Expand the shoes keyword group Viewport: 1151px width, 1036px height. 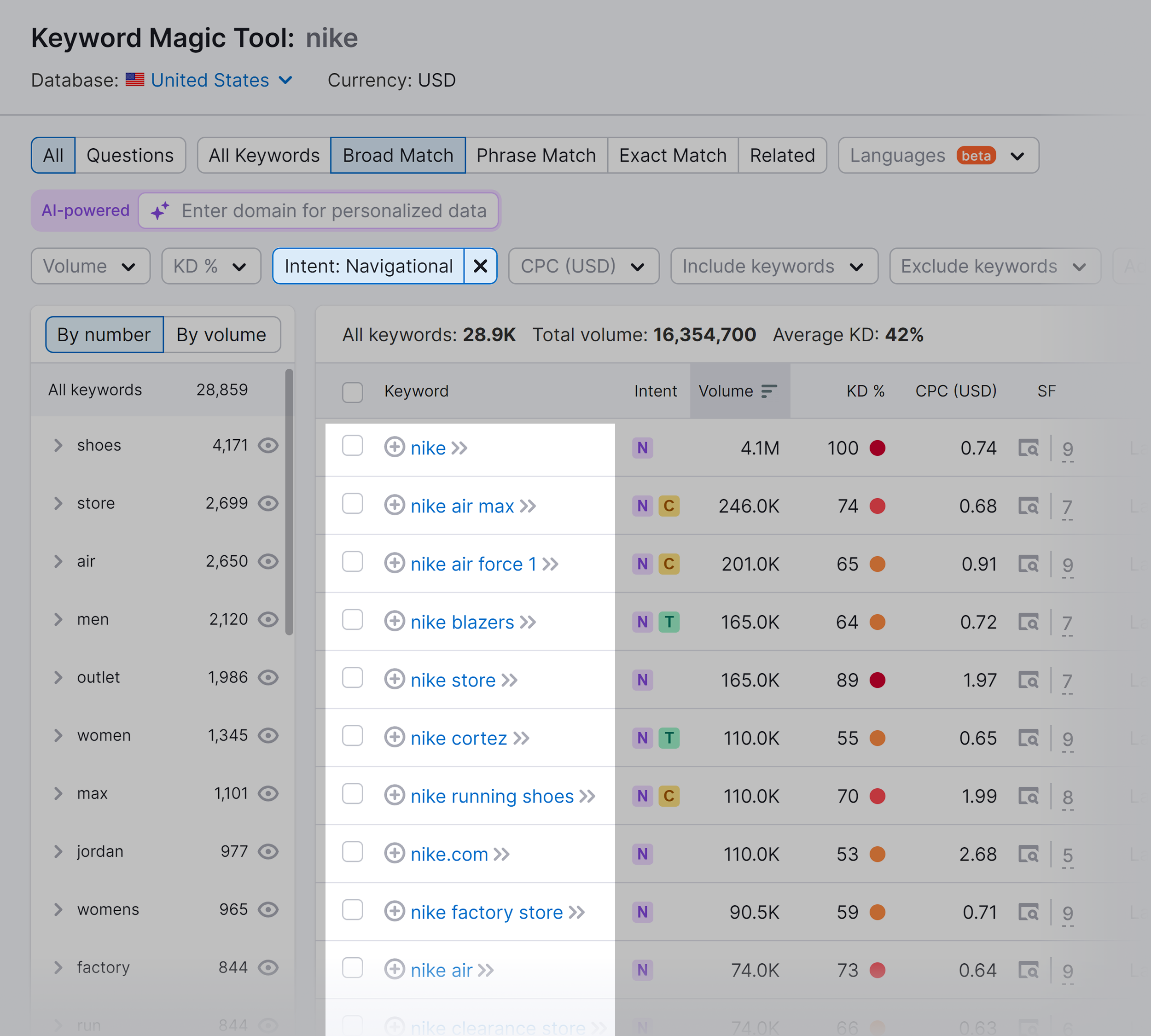click(x=58, y=446)
